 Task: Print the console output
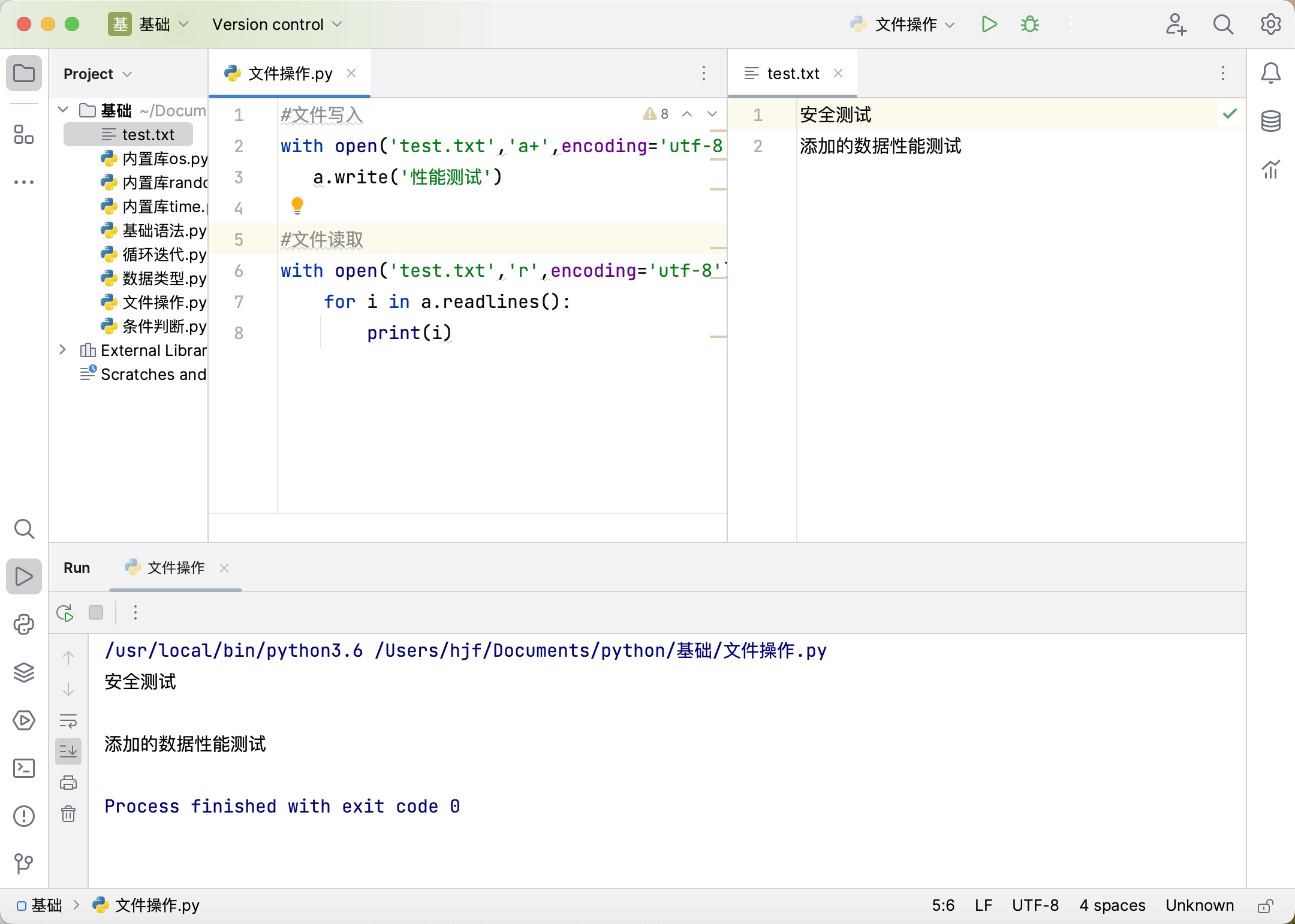68,783
